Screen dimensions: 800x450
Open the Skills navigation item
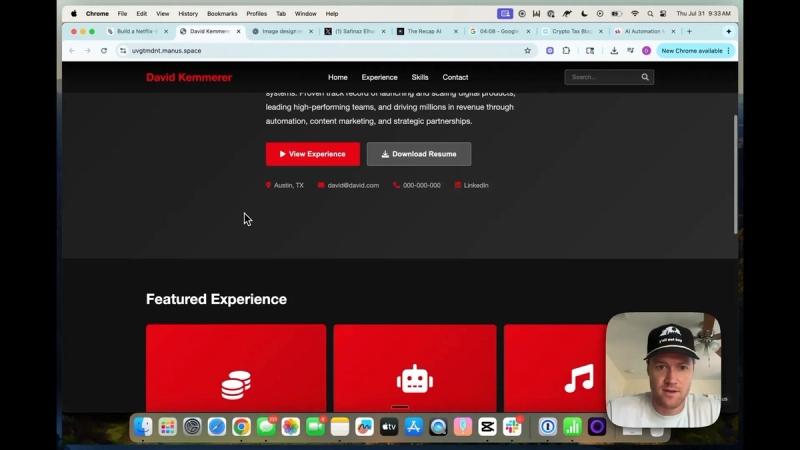(x=420, y=77)
